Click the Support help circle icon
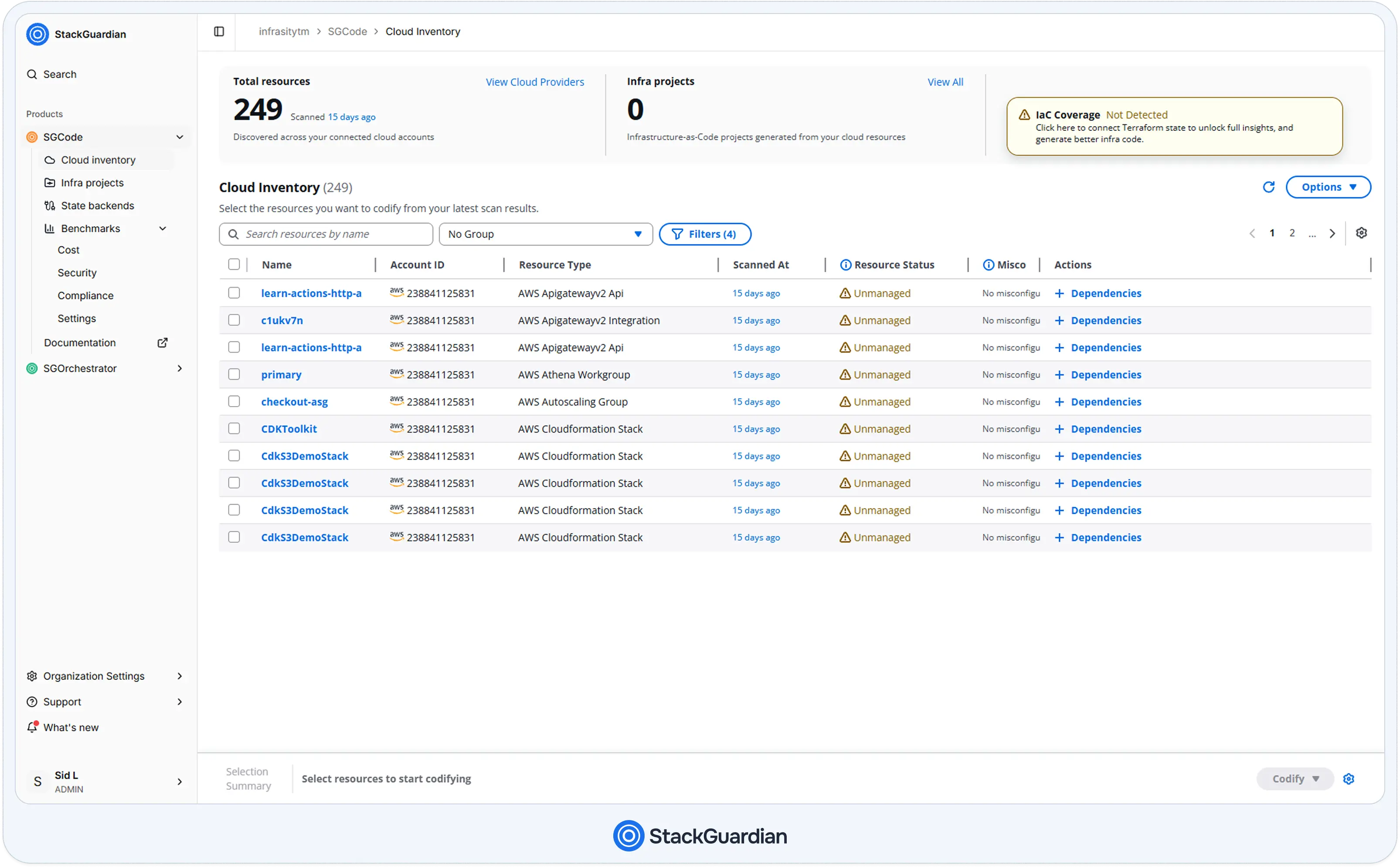The height and width of the screenshot is (868, 1400). tap(32, 702)
